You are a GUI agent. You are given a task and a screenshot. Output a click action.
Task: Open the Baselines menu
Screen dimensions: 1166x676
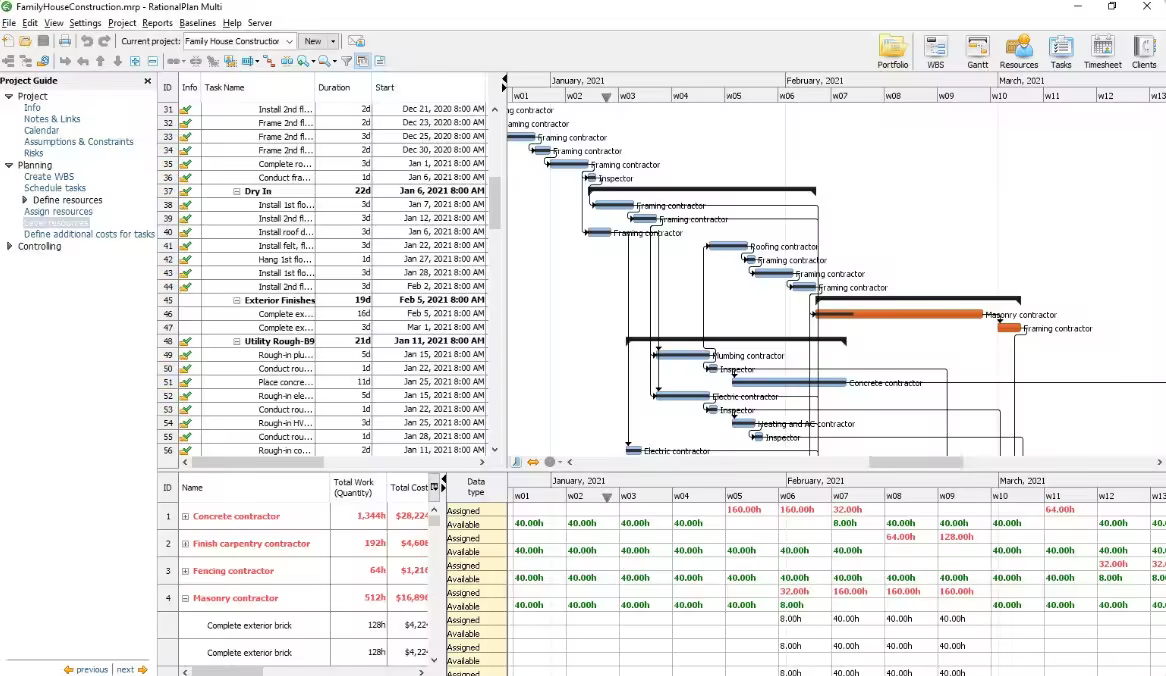[x=197, y=23]
